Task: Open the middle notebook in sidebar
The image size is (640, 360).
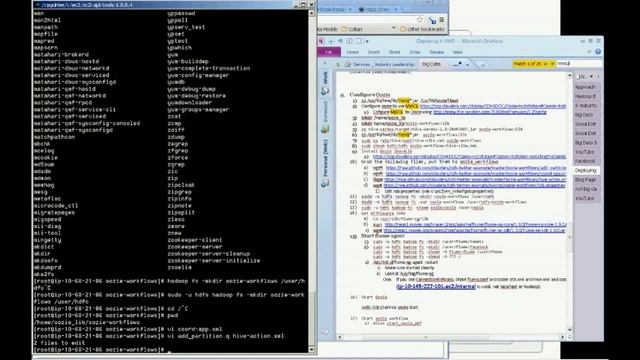Action: pyautogui.click(x=325, y=117)
